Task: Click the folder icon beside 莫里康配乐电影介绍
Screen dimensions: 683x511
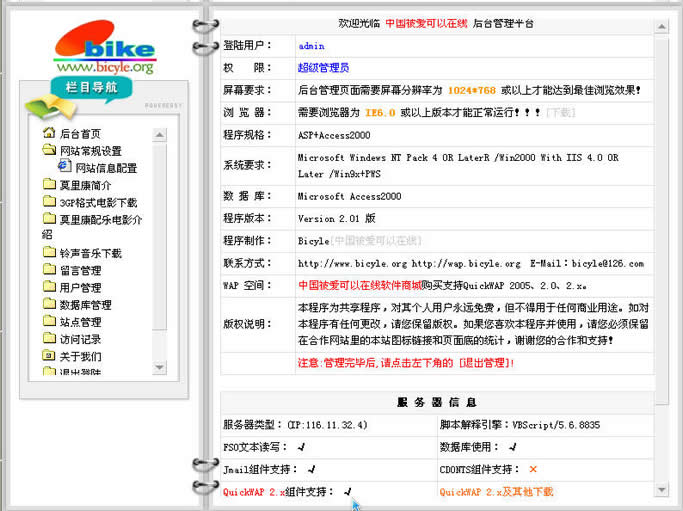Action: pyautogui.click(x=49, y=218)
